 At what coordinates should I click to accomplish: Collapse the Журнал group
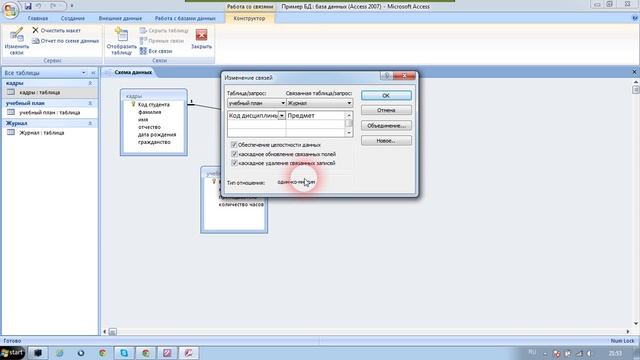coord(90,123)
